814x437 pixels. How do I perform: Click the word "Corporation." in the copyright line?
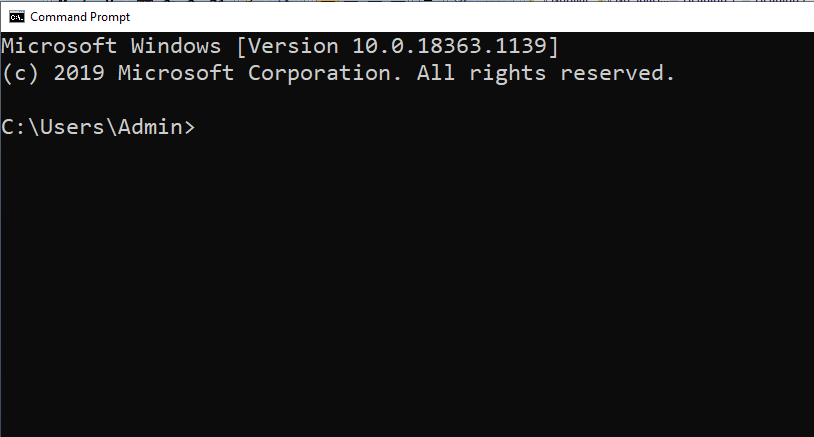pyautogui.click(x=325, y=73)
